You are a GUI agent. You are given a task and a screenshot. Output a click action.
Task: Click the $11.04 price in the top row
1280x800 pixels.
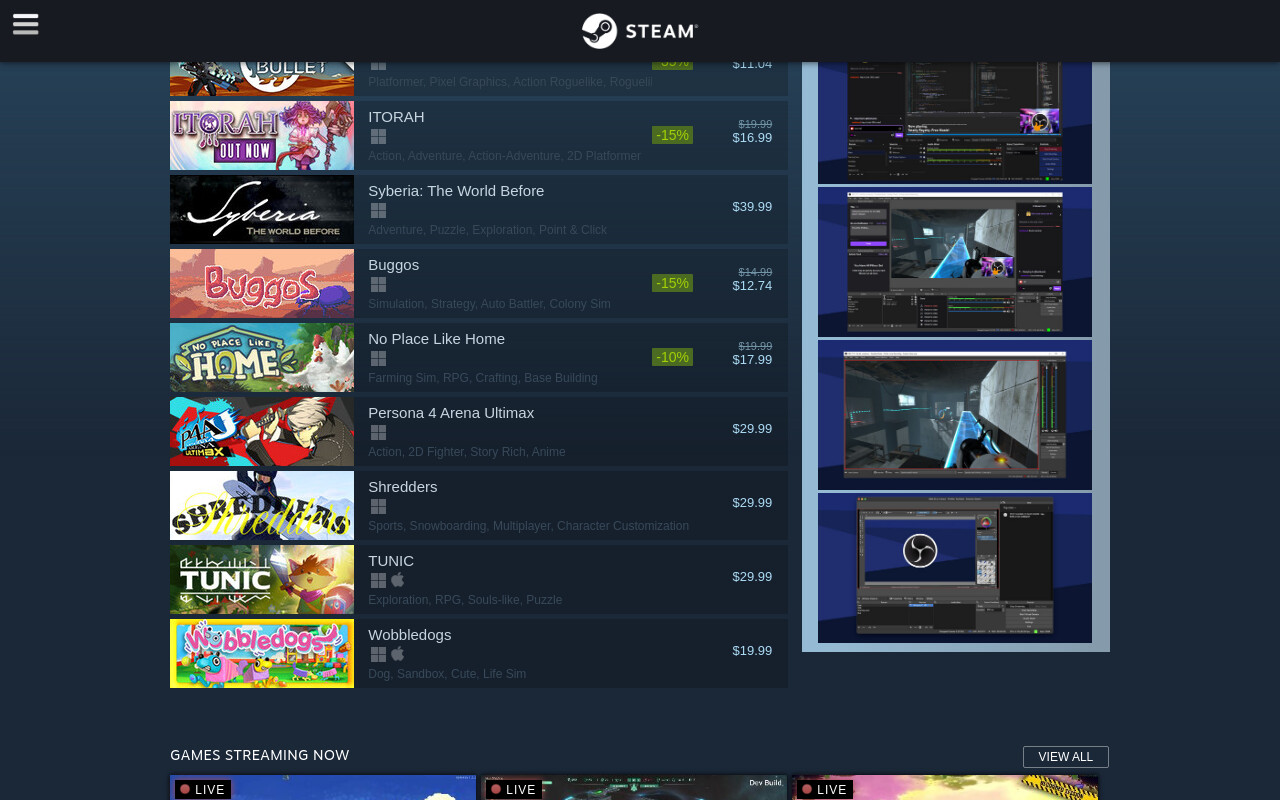(752, 65)
